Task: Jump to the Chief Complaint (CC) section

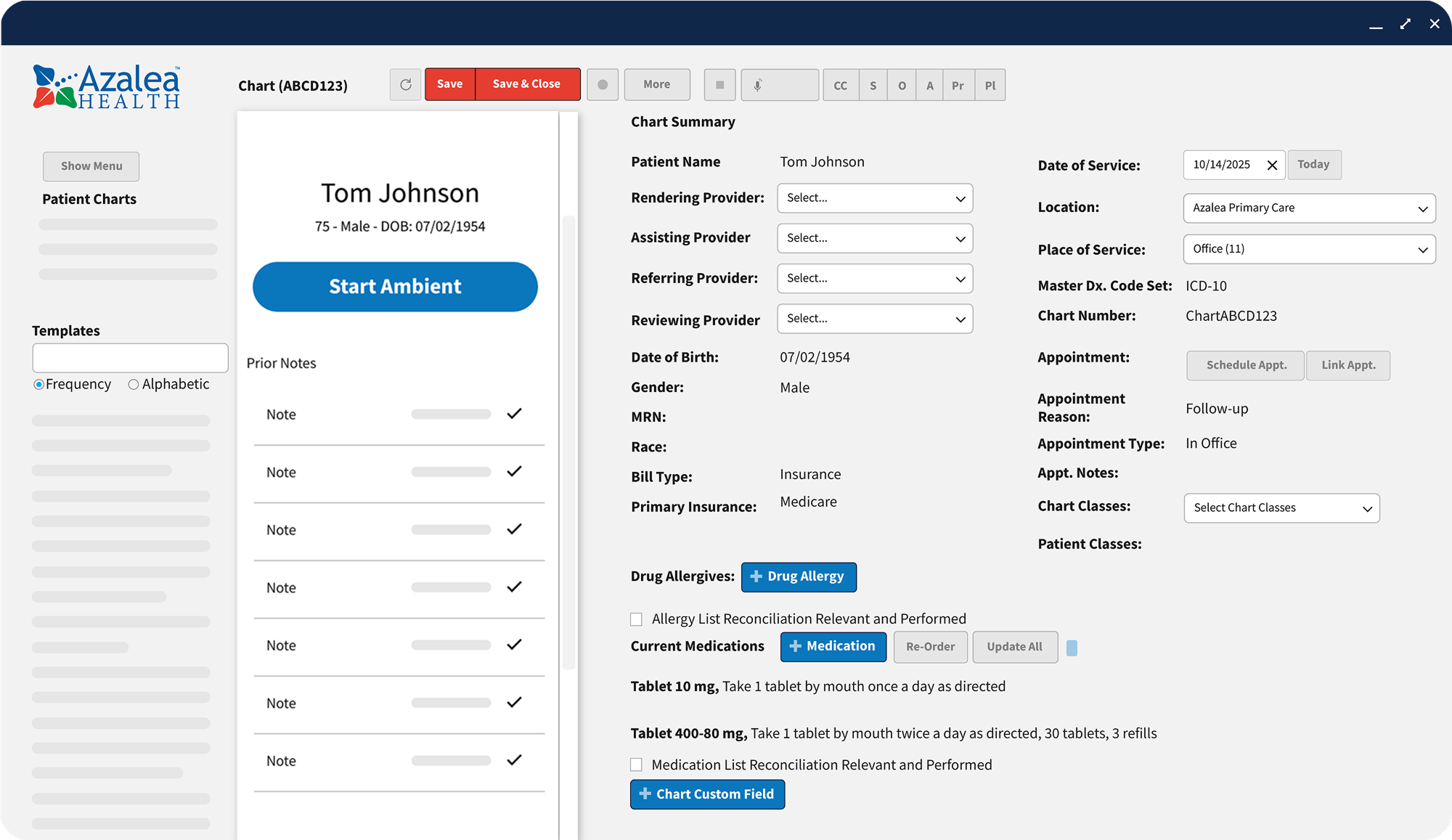Action: pos(840,85)
